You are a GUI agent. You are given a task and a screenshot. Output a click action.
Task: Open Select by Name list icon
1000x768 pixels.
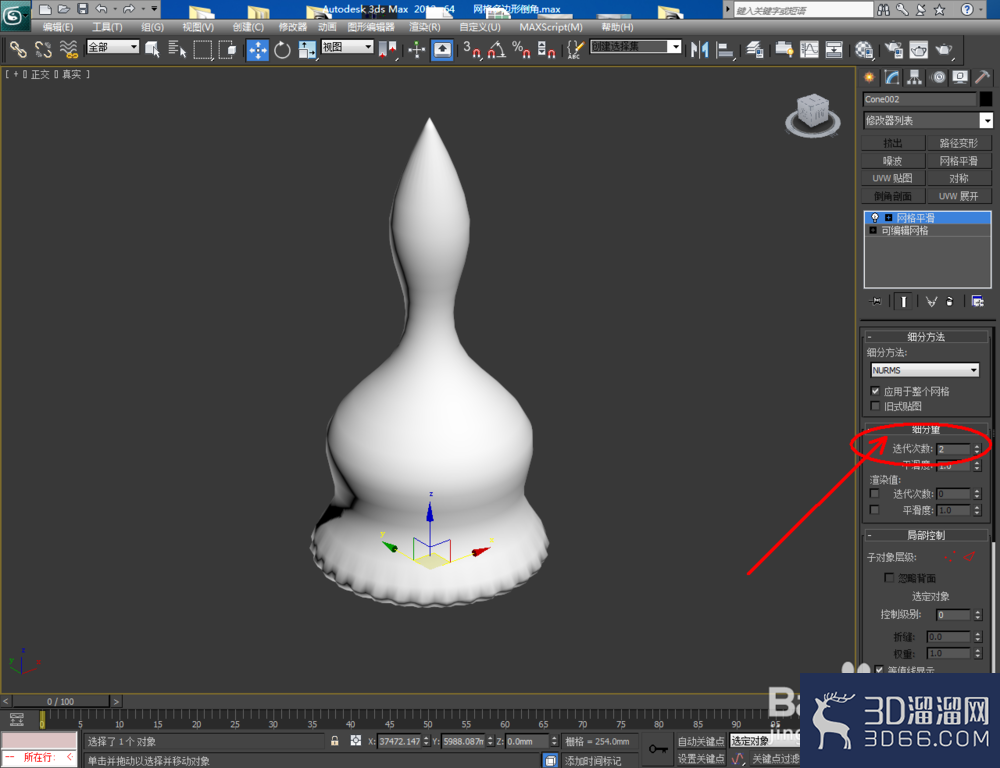tap(177, 49)
